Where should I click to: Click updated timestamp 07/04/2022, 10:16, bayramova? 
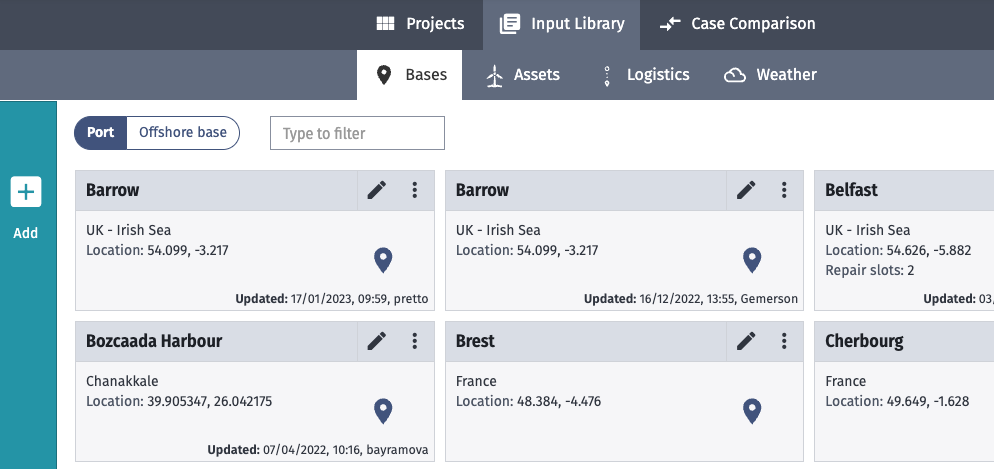(318, 450)
